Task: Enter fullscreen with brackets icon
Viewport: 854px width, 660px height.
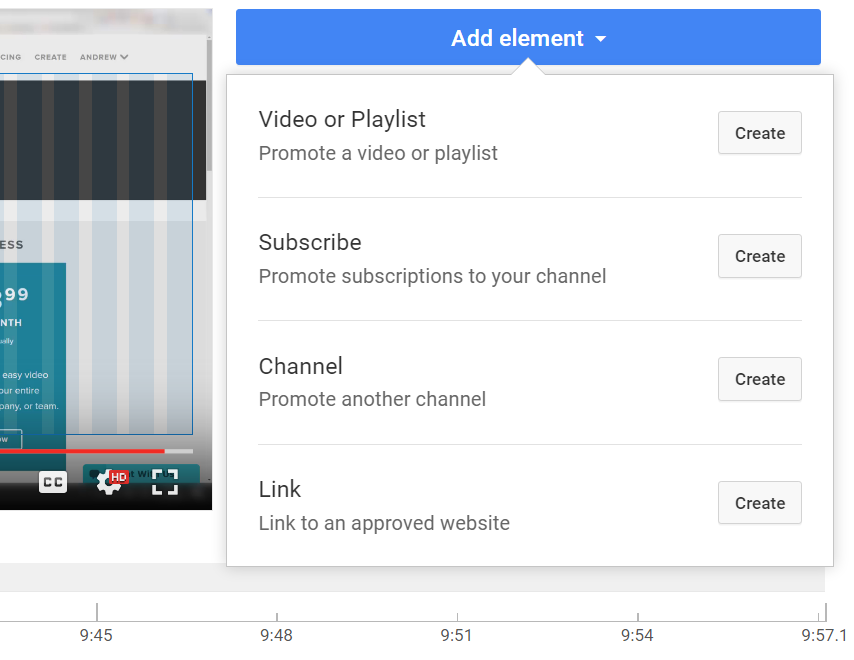Action: click(164, 482)
